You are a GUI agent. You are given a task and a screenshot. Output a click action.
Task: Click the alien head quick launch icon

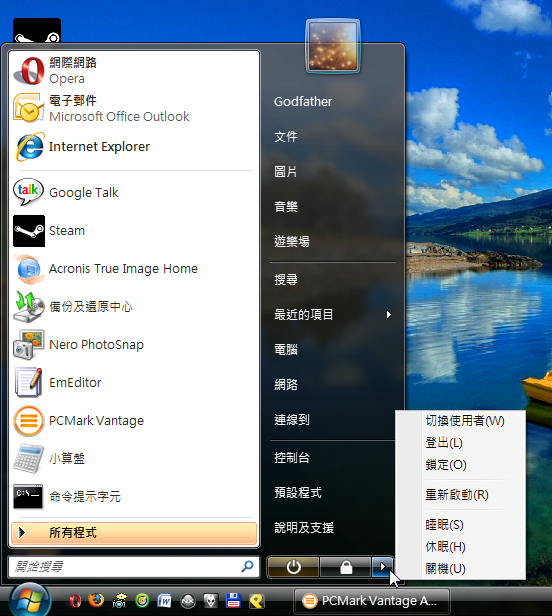pyautogui.click(x=211, y=601)
